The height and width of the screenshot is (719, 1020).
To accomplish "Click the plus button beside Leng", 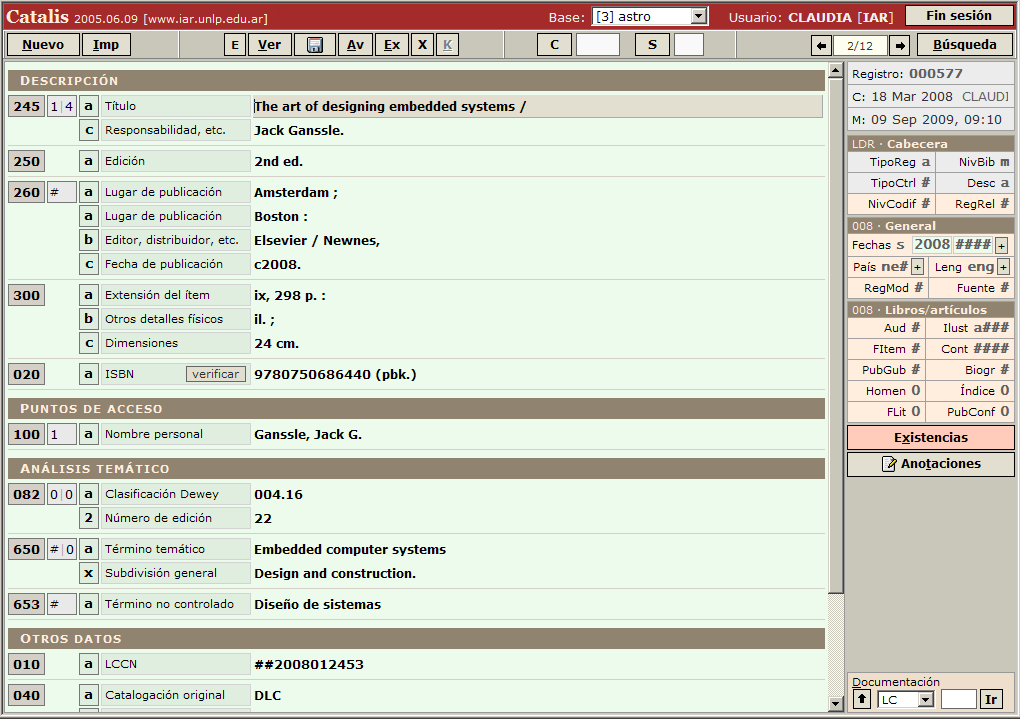I will [x=1003, y=267].
